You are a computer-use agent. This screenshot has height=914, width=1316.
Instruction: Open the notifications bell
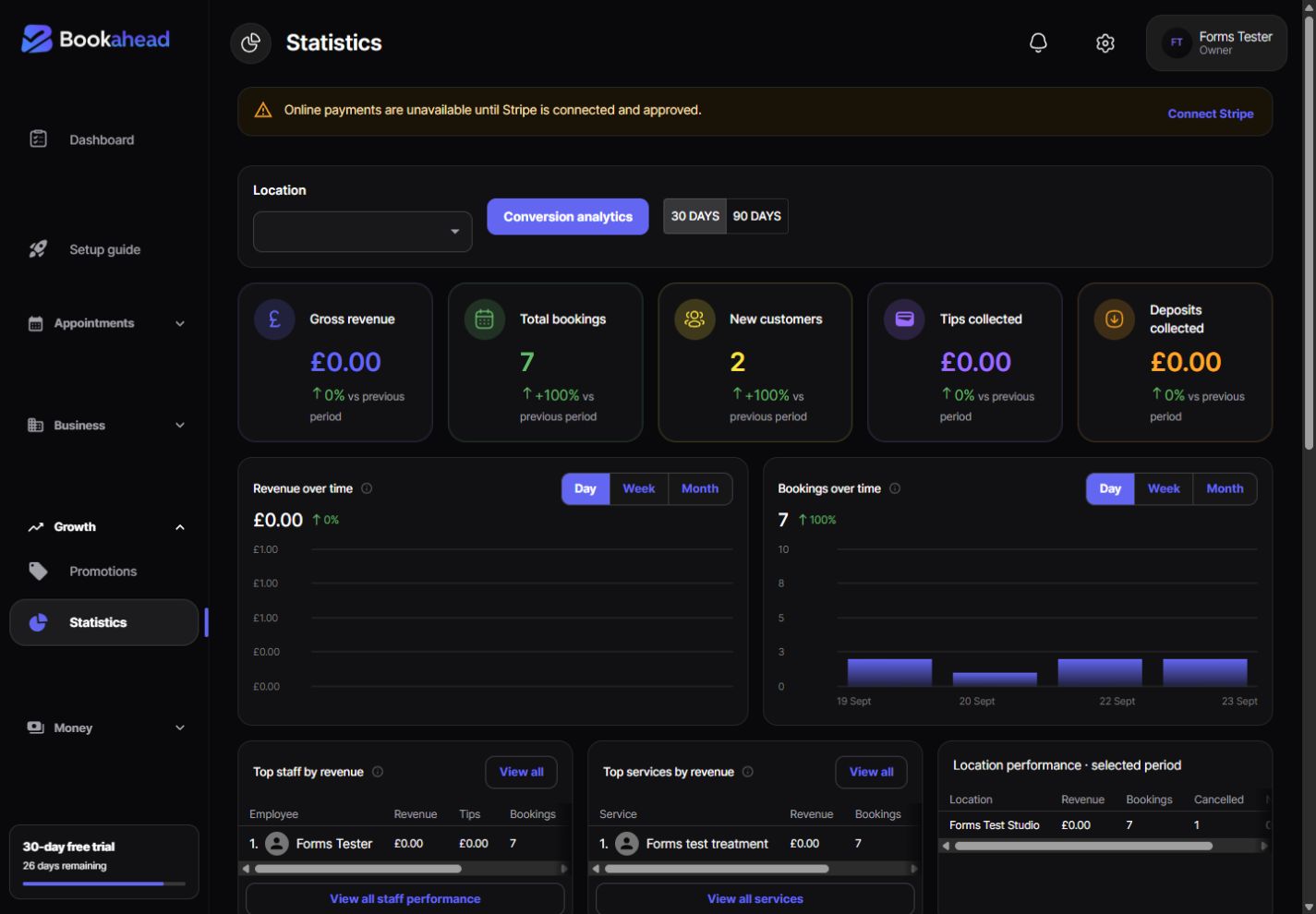click(1038, 42)
